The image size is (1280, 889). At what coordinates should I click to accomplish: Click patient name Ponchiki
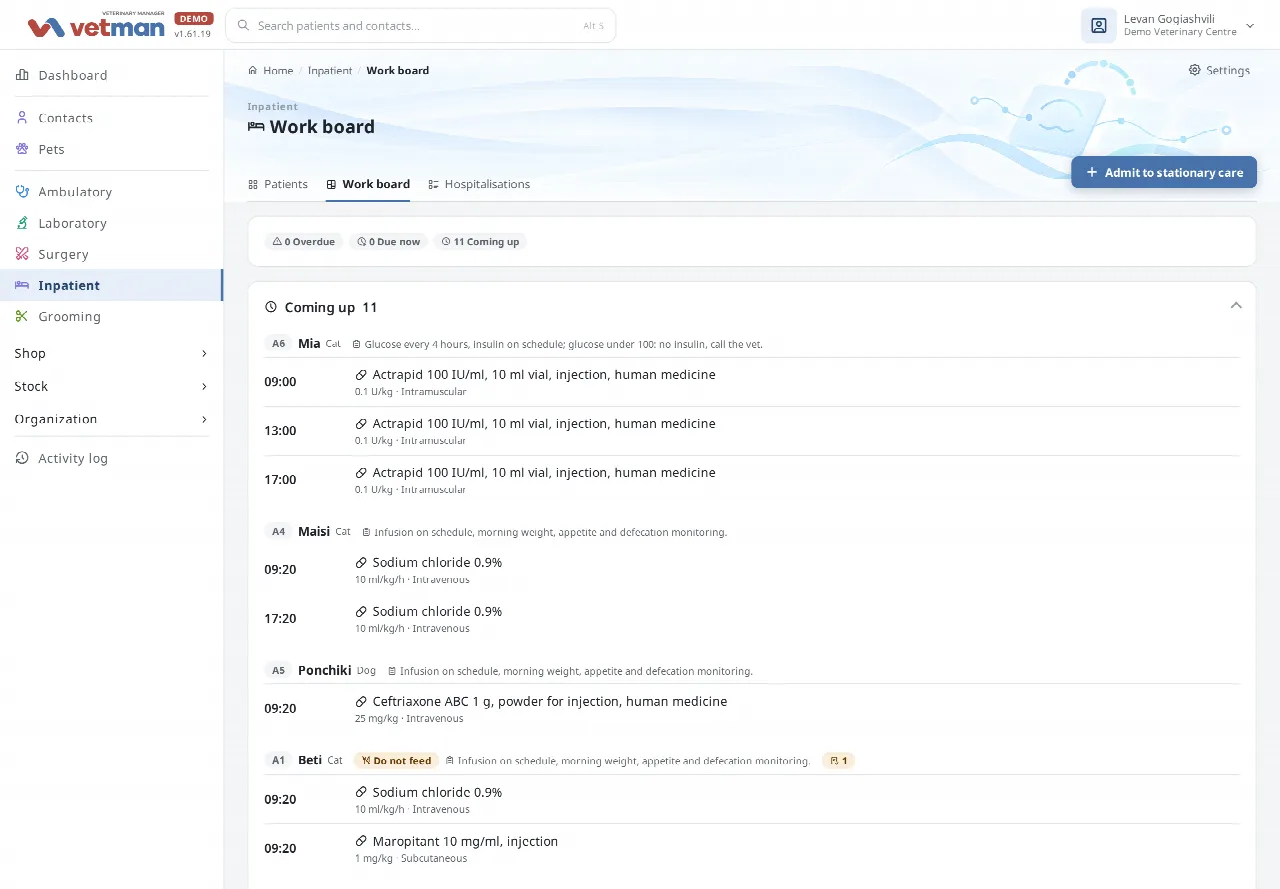pyautogui.click(x=325, y=670)
